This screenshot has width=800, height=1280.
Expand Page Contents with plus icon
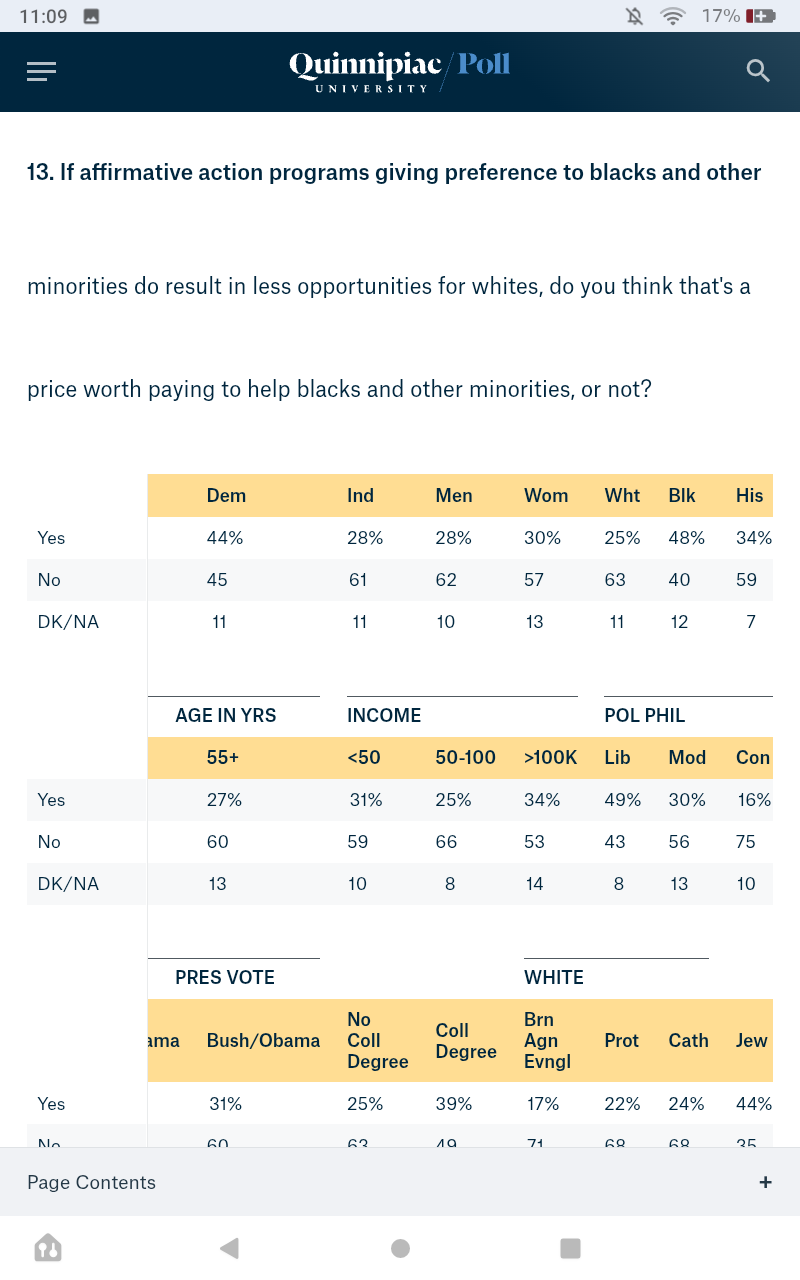coord(765,1182)
